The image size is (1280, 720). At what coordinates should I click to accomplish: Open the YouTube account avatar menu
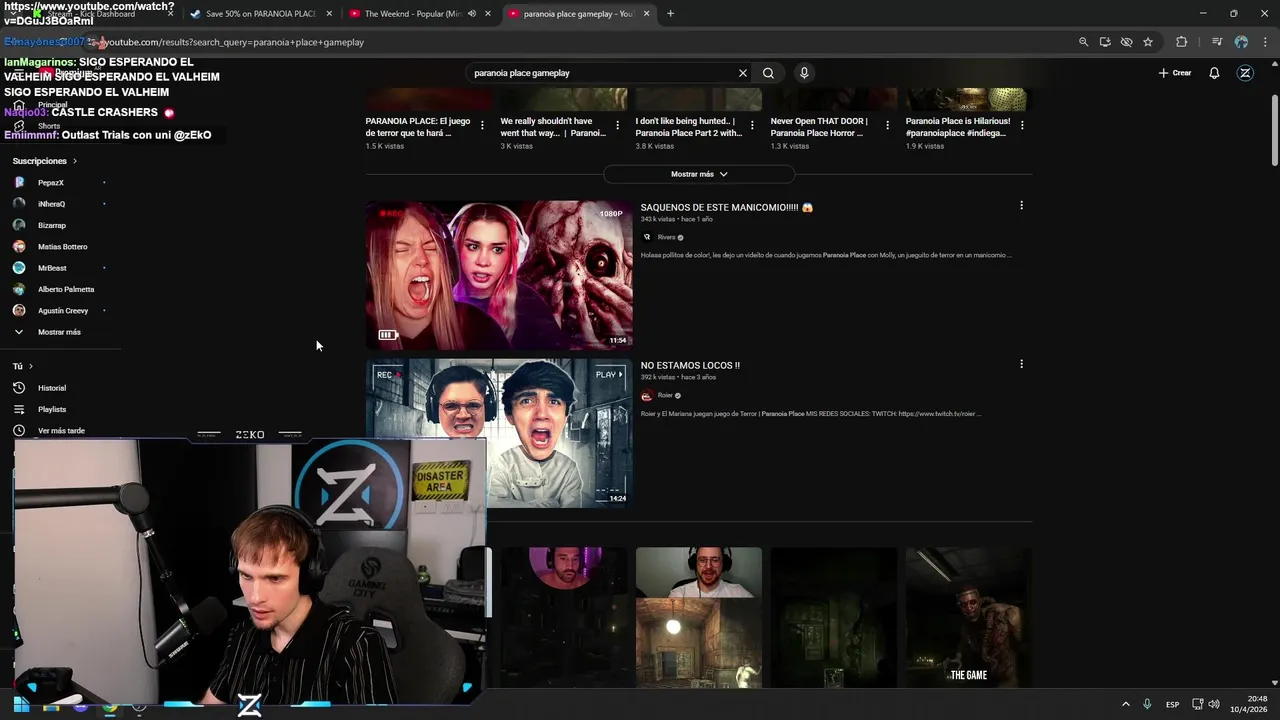point(1245,73)
